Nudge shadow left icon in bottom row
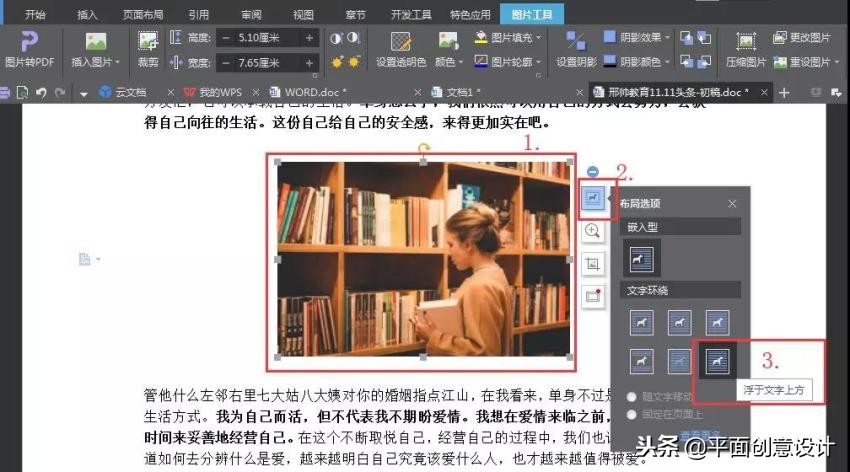Image resolution: width=850 pixels, height=472 pixels. (x=686, y=61)
